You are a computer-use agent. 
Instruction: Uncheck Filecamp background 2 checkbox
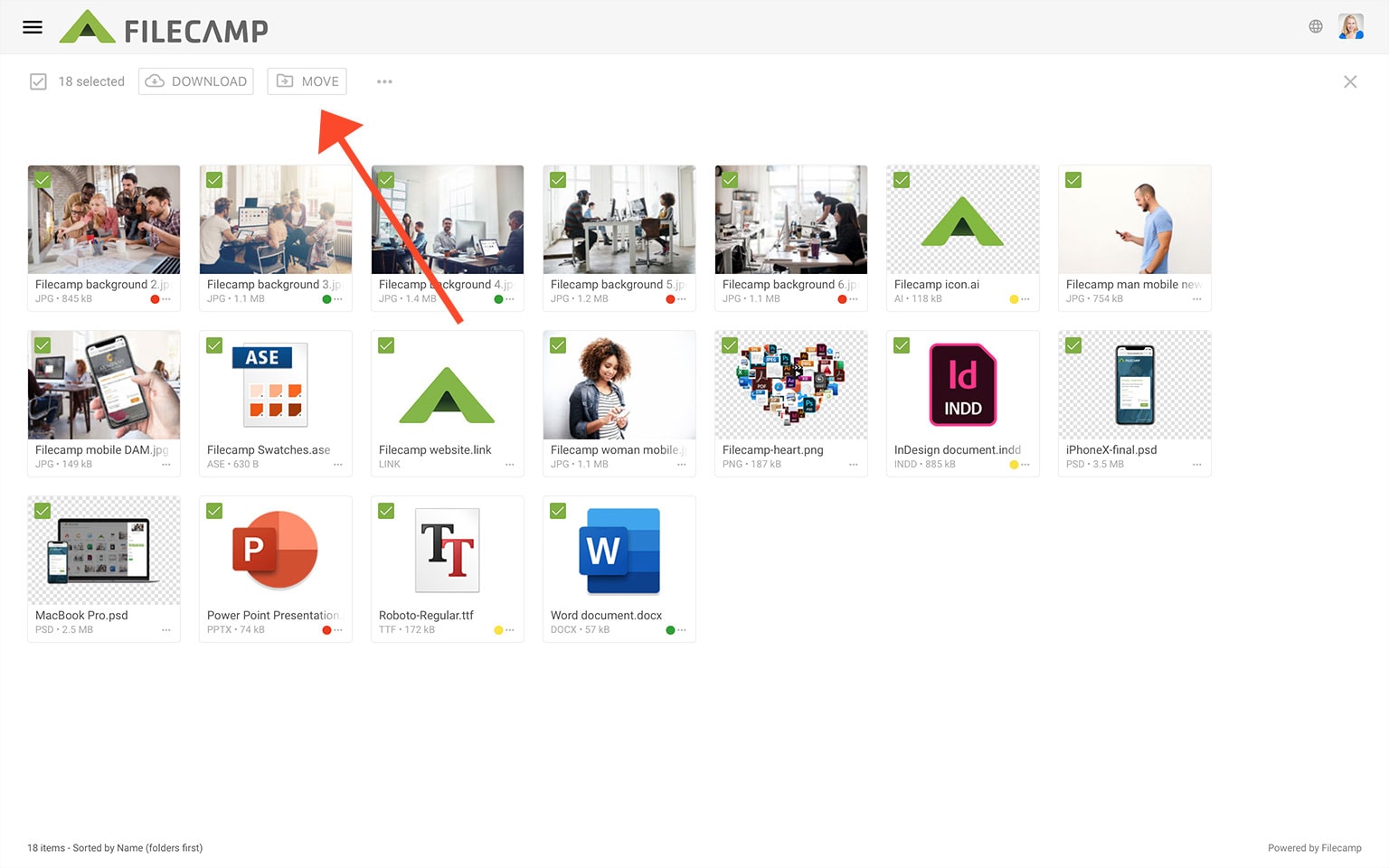tap(43, 180)
